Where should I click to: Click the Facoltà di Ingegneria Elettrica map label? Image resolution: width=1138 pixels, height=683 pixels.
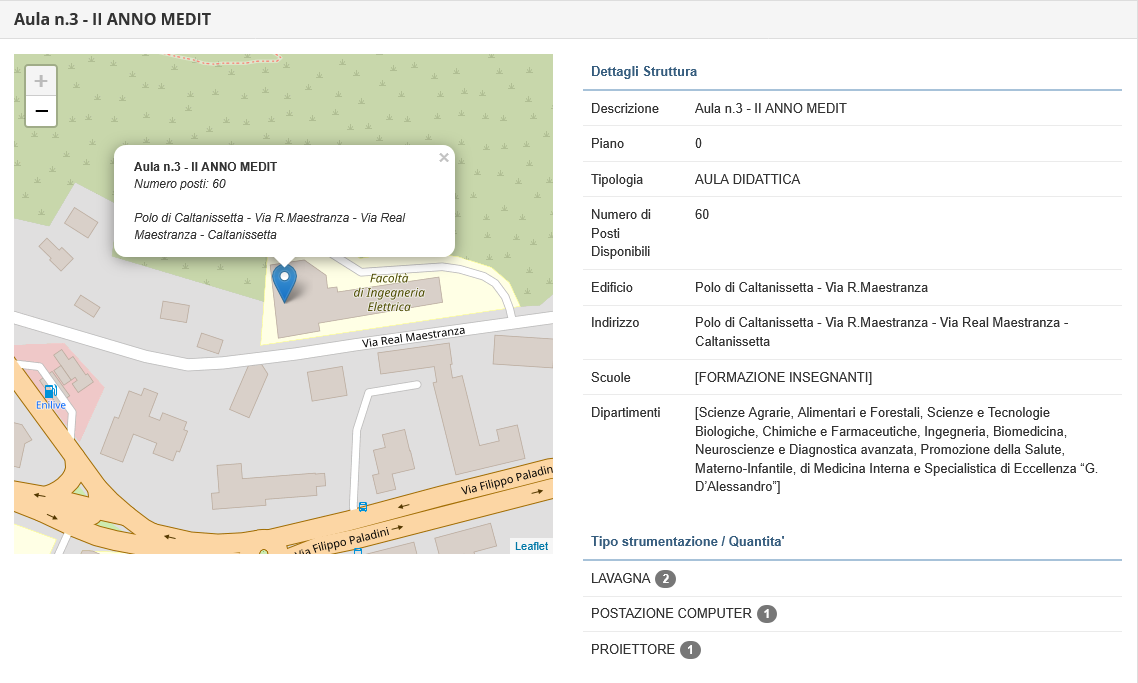[x=389, y=292]
